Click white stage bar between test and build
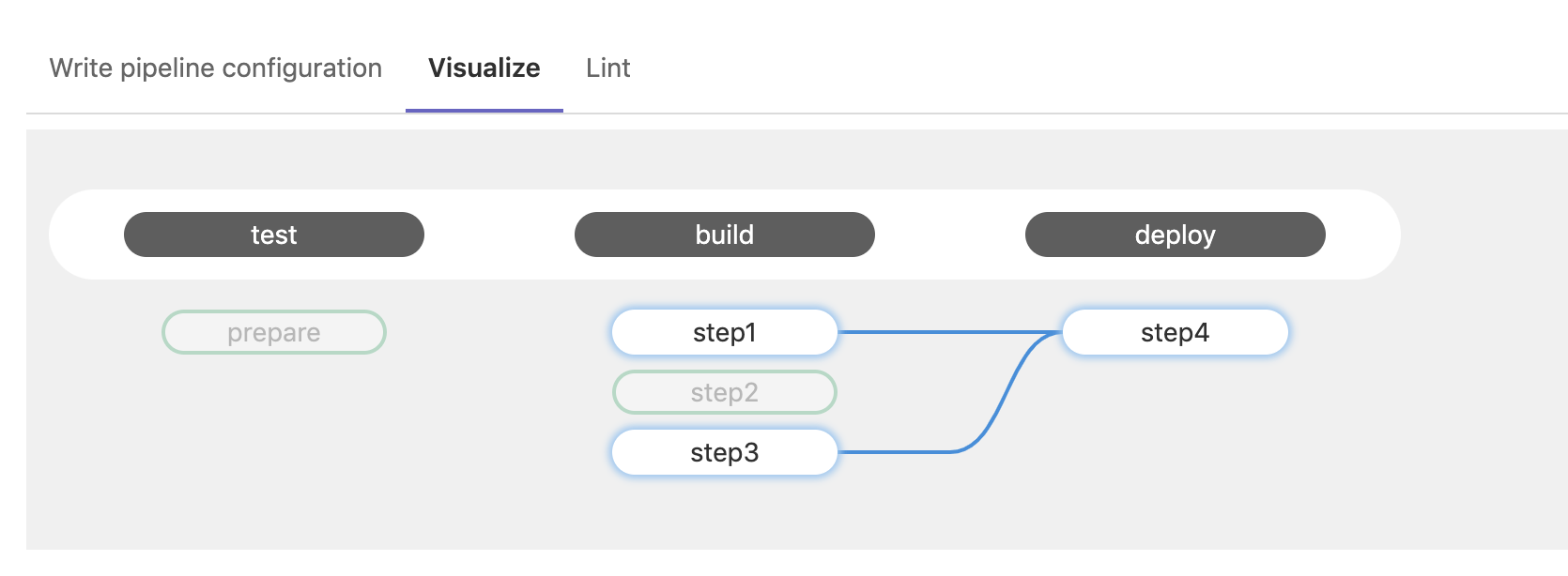 click(500, 235)
